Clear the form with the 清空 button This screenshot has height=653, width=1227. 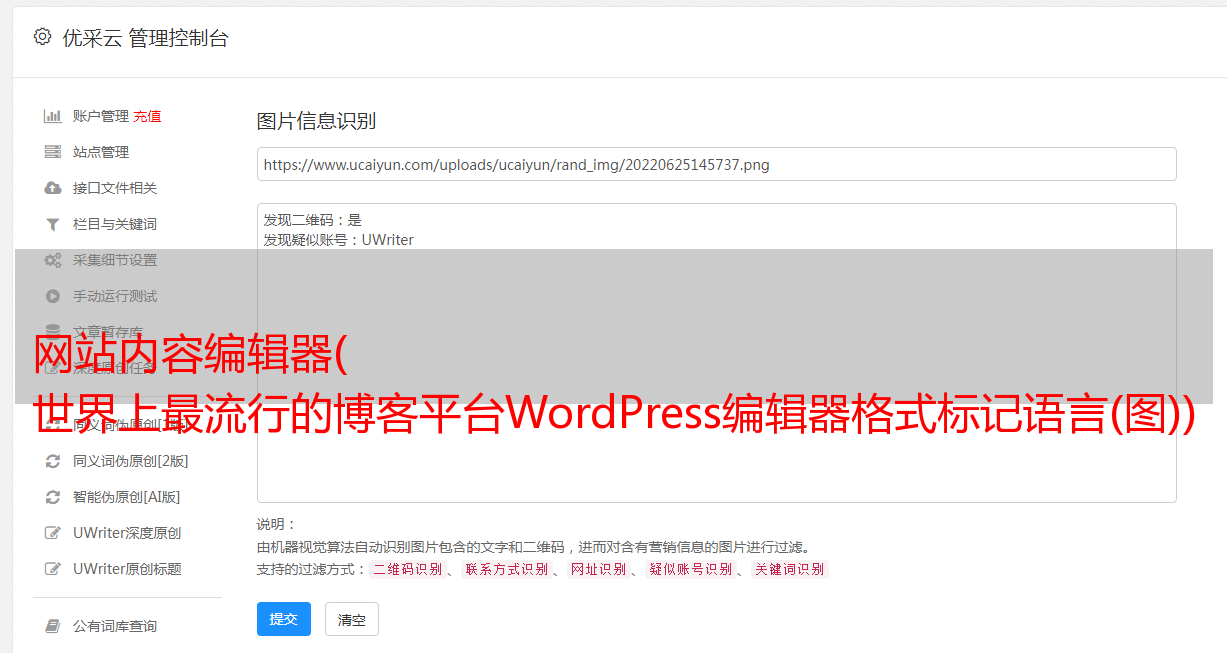click(352, 620)
